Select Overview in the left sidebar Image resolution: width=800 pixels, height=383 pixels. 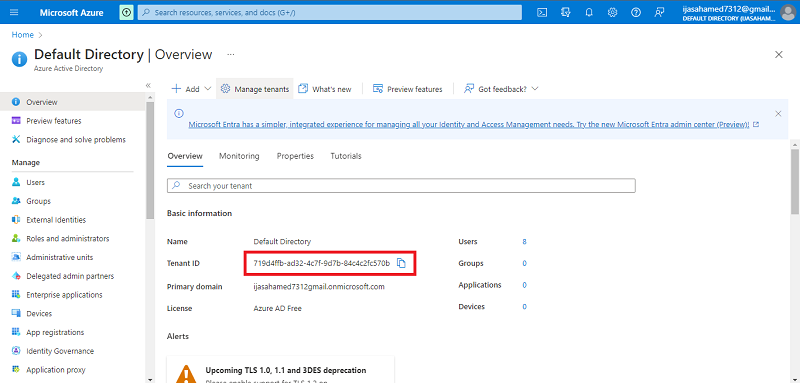(73, 102)
